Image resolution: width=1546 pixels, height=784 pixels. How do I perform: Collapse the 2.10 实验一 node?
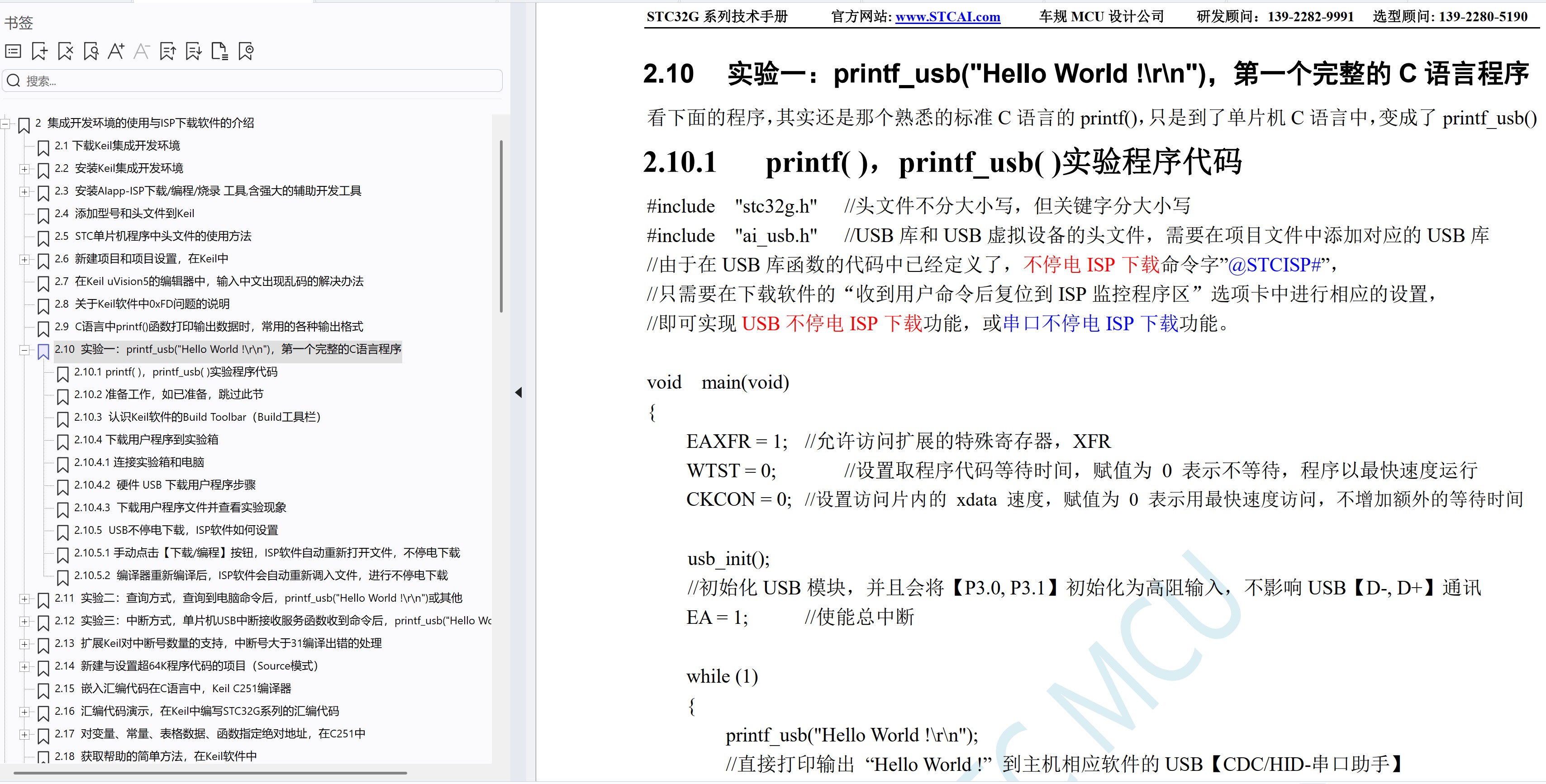[24, 350]
